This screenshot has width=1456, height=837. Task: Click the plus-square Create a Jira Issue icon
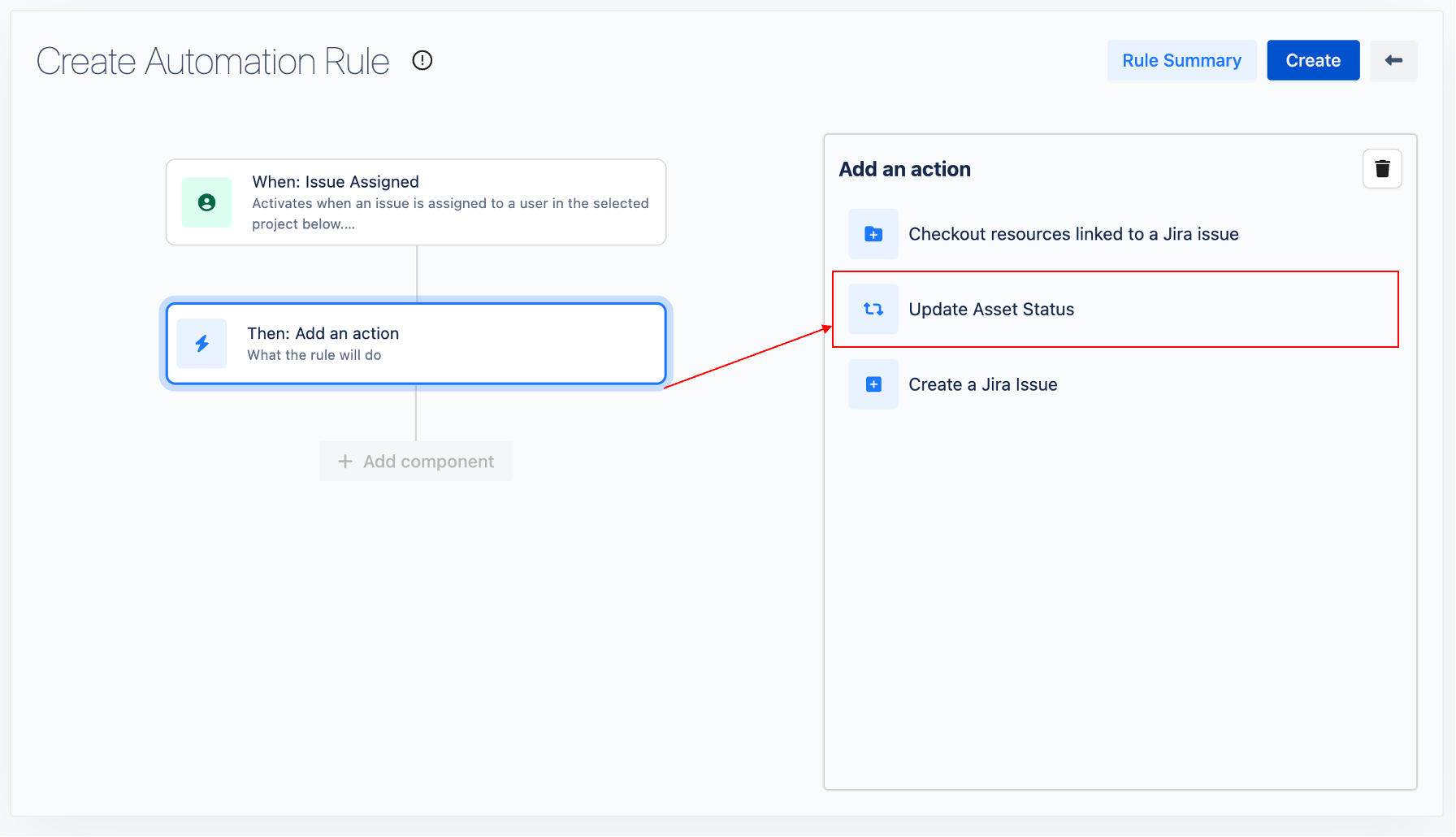[873, 384]
